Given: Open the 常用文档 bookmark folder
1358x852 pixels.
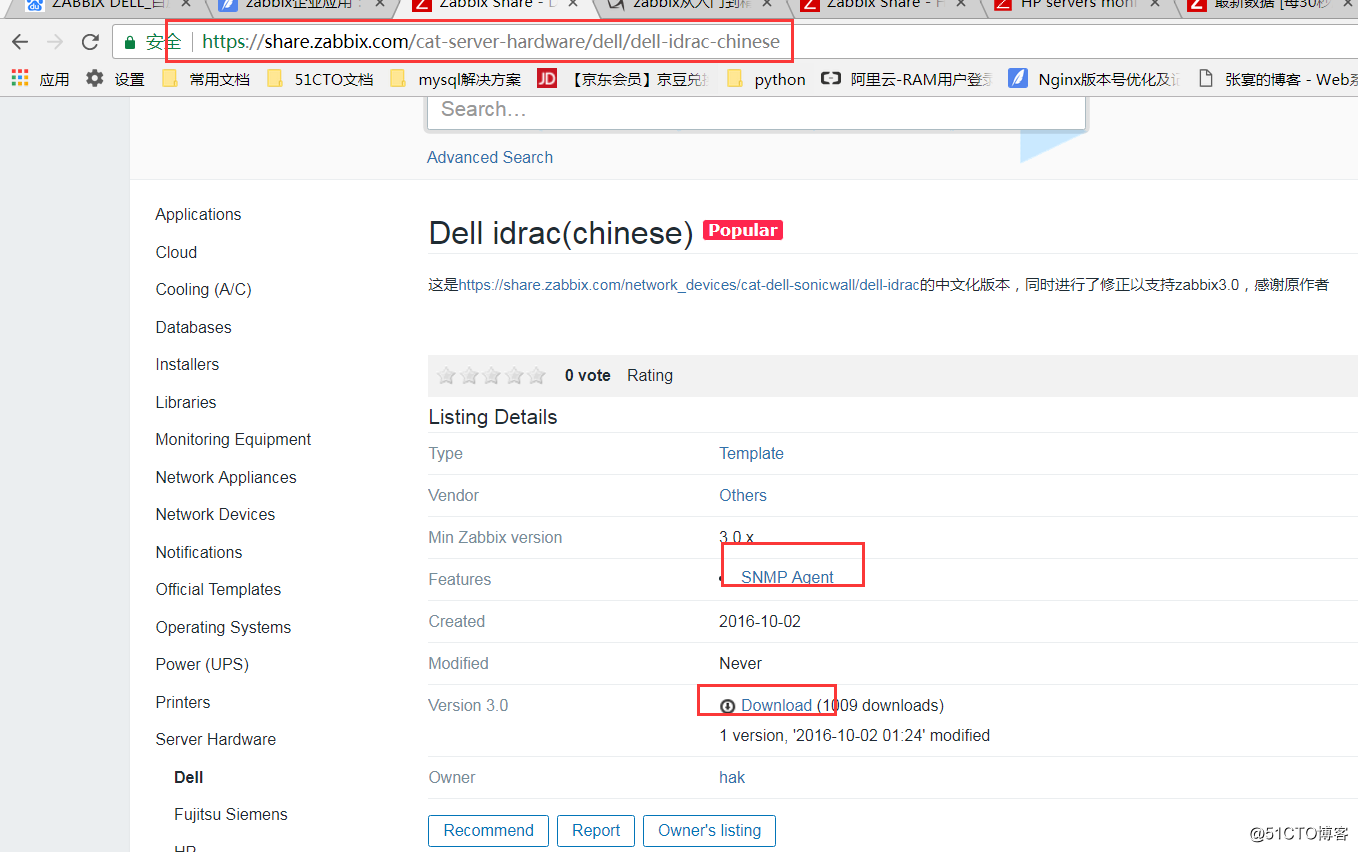Looking at the screenshot, I should point(205,79).
